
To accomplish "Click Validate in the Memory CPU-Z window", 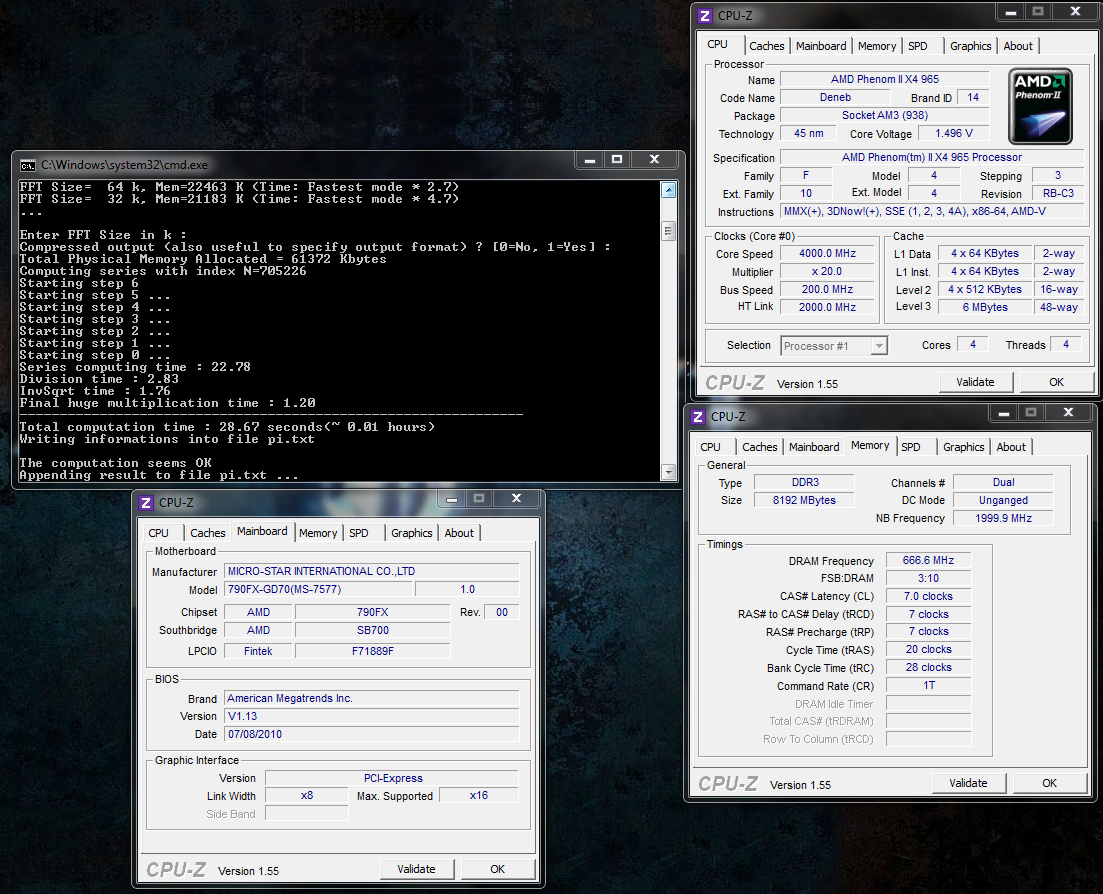I will coord(968,783).
